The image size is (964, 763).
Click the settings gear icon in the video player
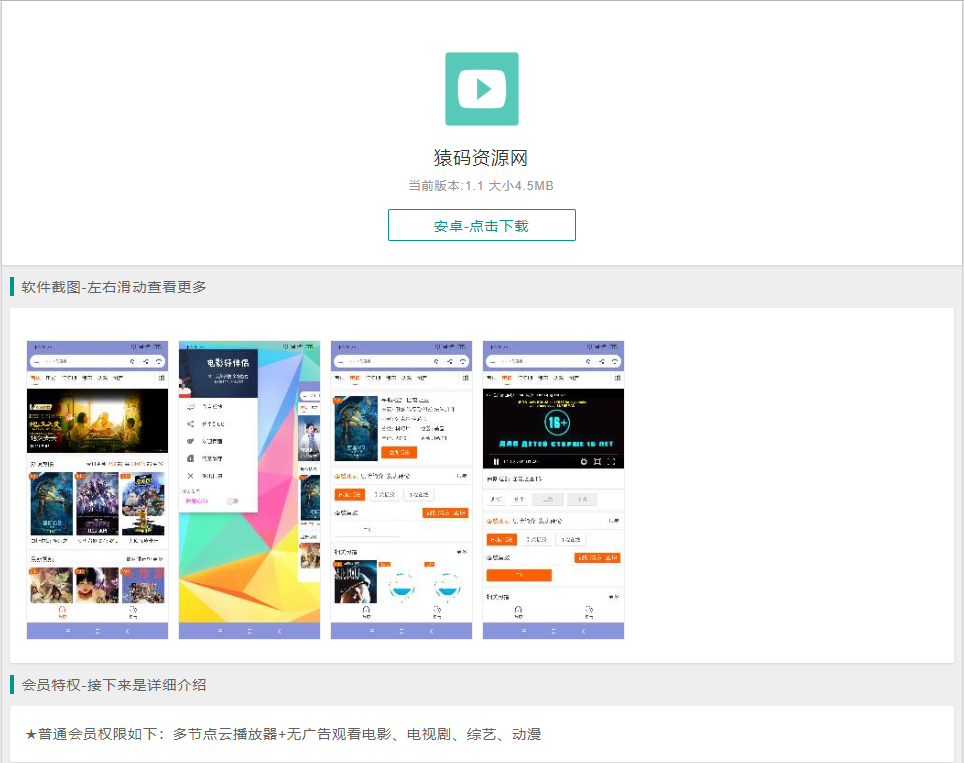(584, 462)
